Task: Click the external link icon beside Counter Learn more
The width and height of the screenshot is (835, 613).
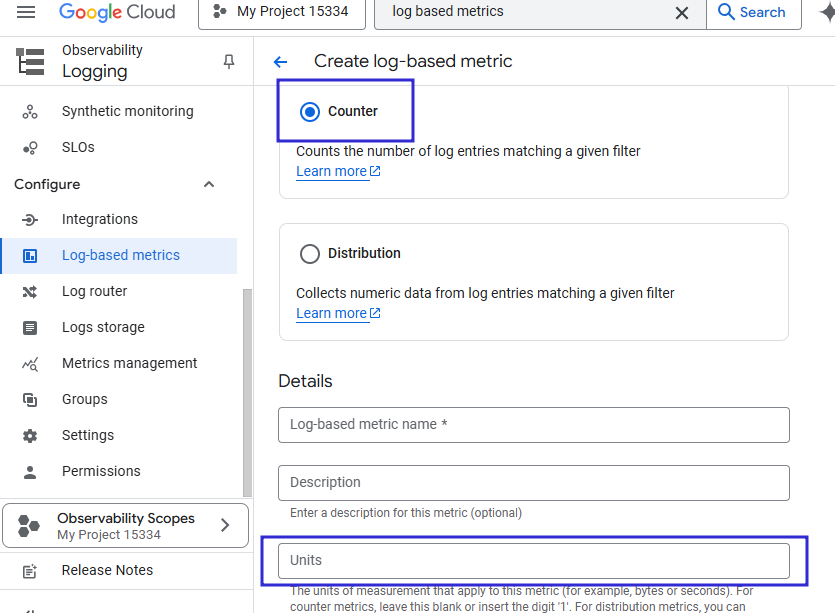Action: [x=375, y=171]
